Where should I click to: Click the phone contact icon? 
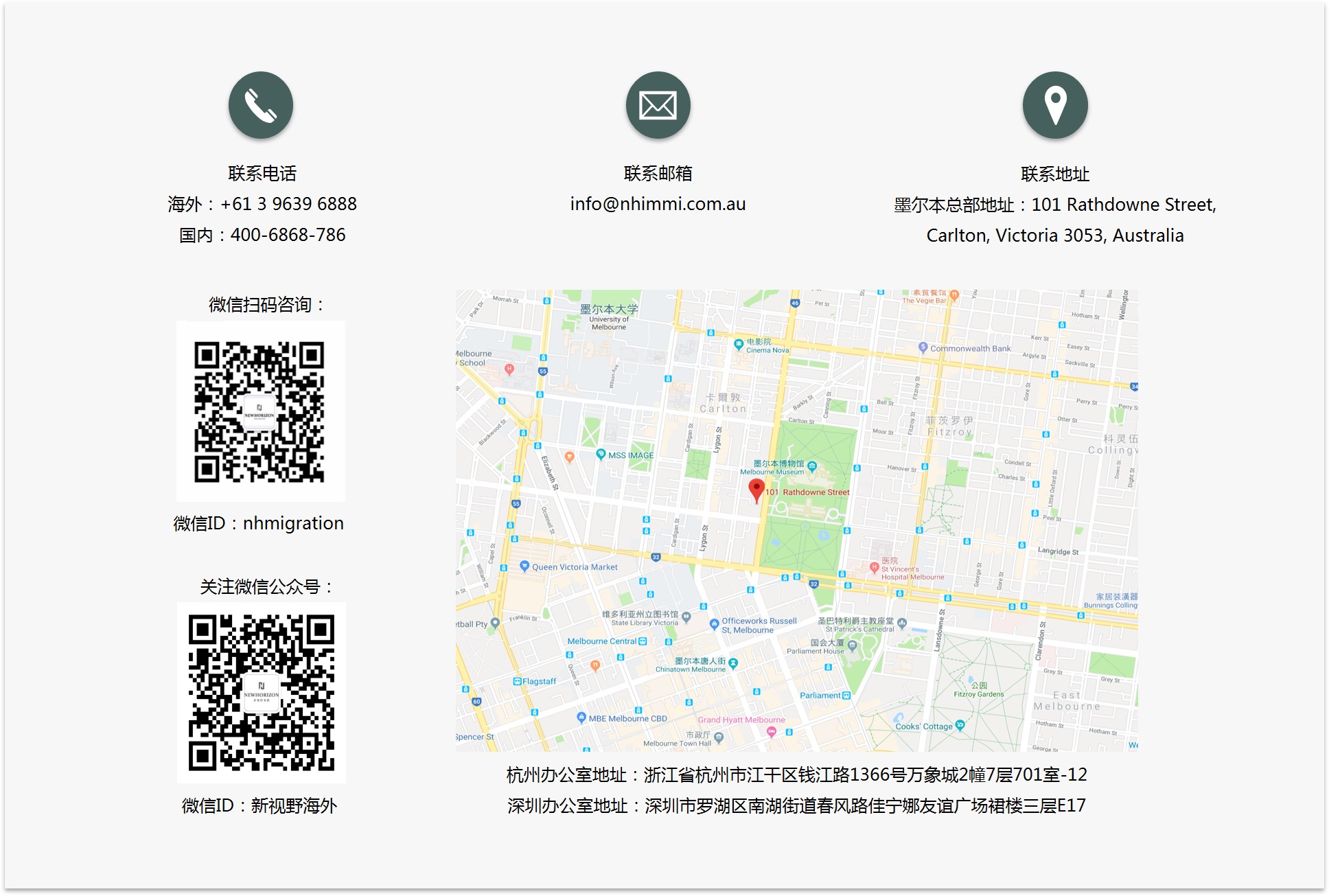[x=261, y=105]
